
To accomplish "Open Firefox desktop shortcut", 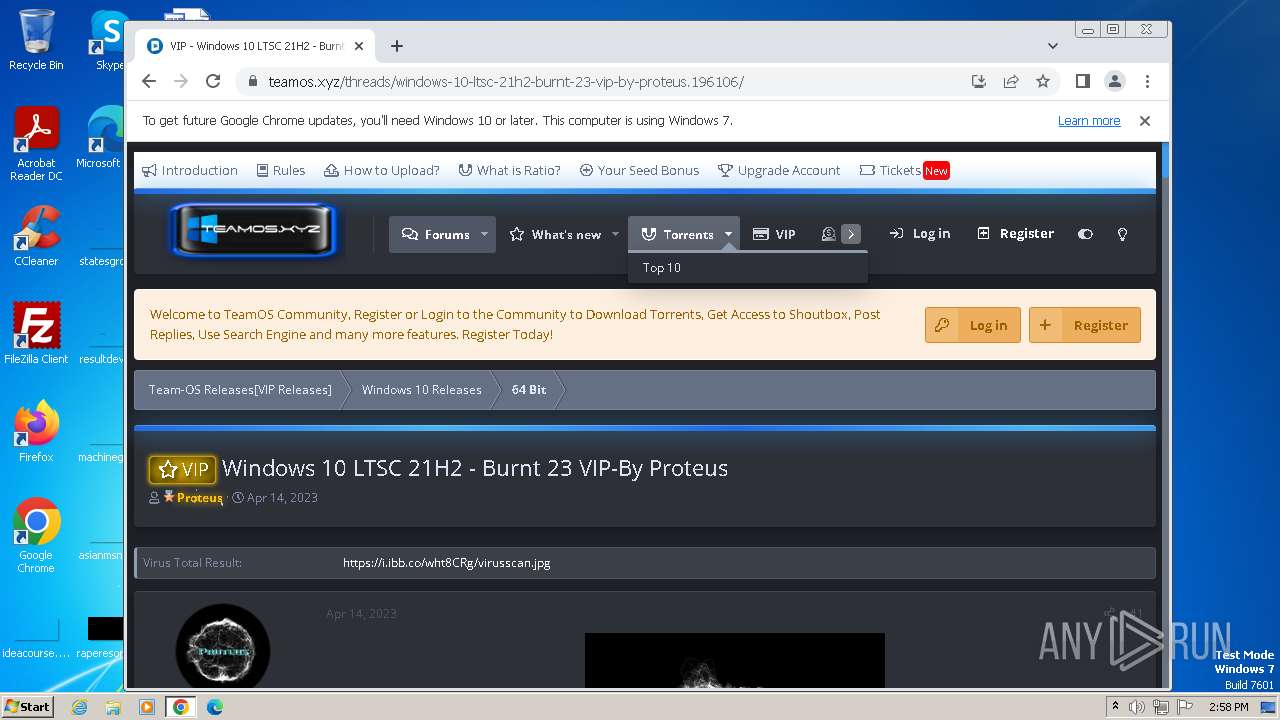I will (36, 432).
